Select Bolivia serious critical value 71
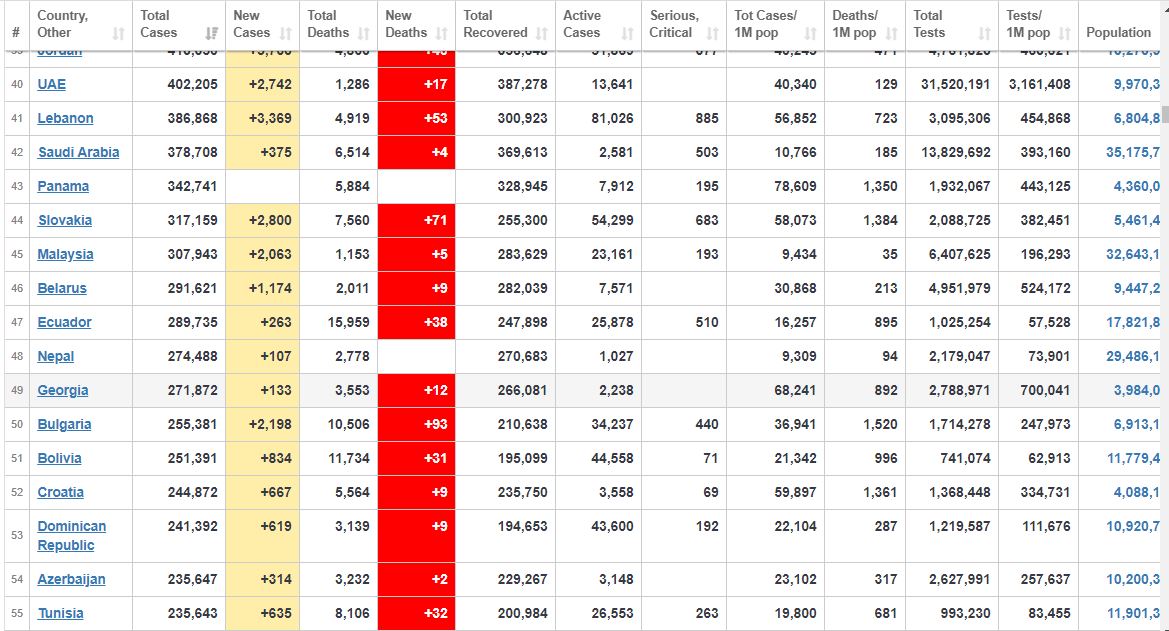Image resolution: width=1169 pixels, height=631 pixels. [710, 458]
